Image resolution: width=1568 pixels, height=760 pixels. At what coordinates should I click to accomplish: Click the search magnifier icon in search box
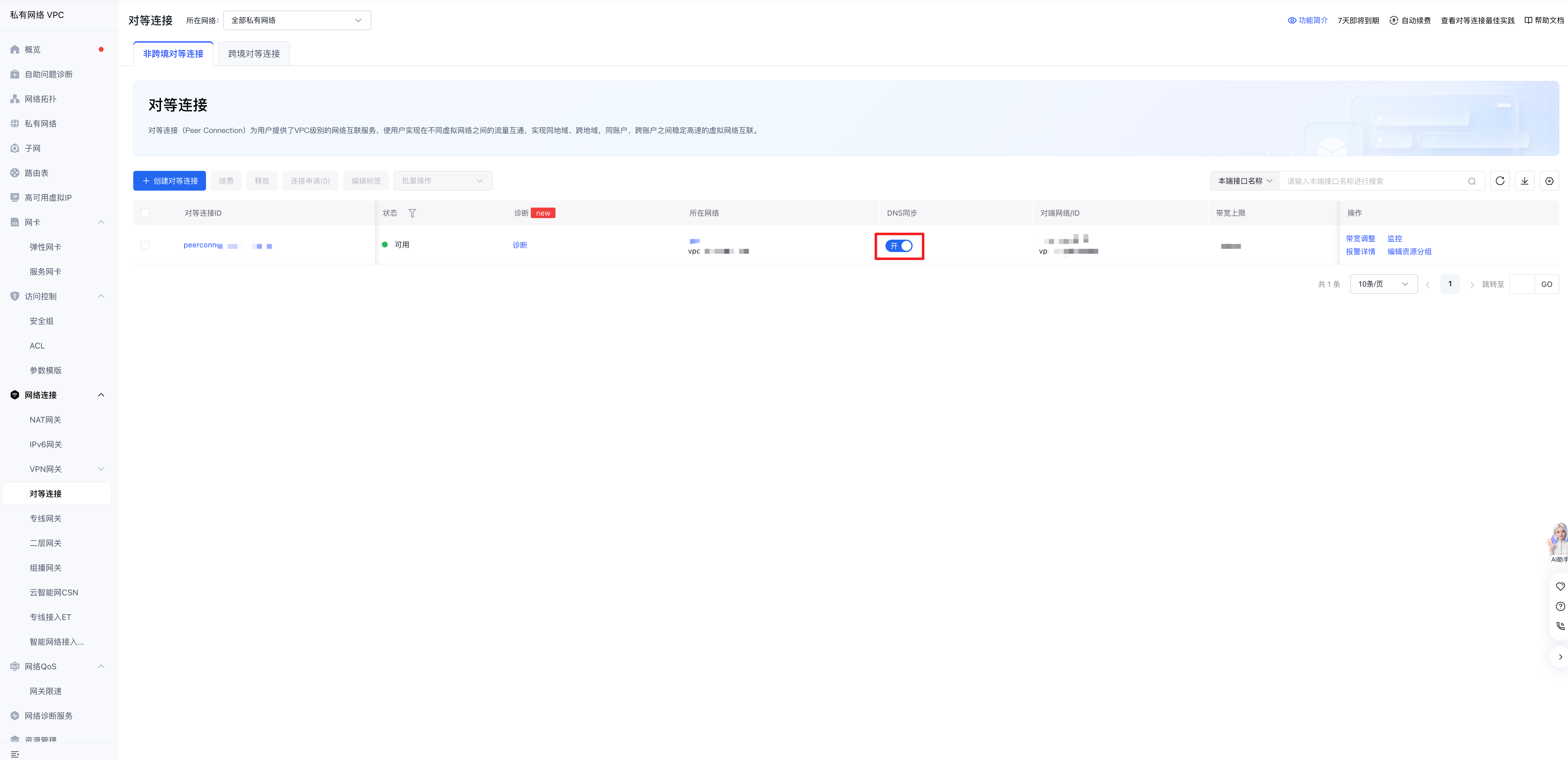pyautogui.click(x=1472, y=181)
